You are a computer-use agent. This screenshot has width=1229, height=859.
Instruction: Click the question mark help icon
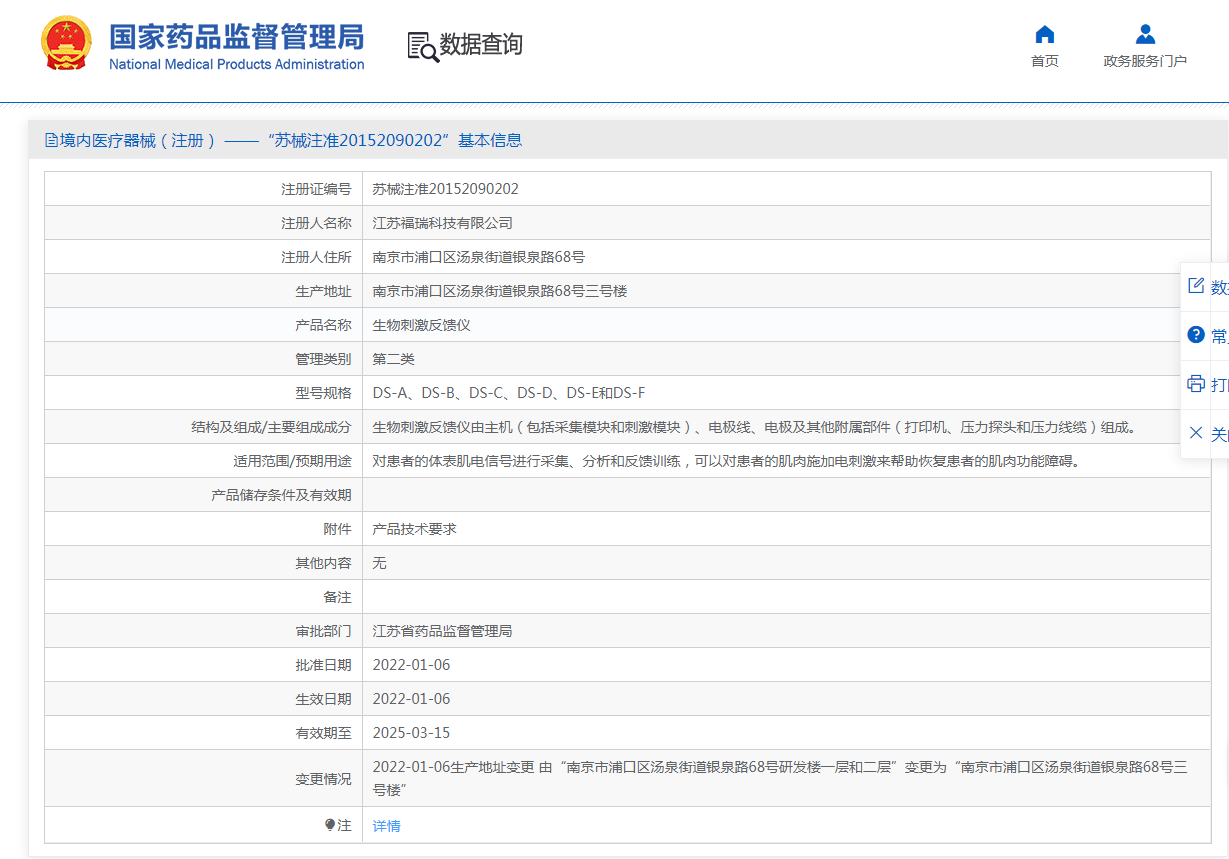(1196, 335)
